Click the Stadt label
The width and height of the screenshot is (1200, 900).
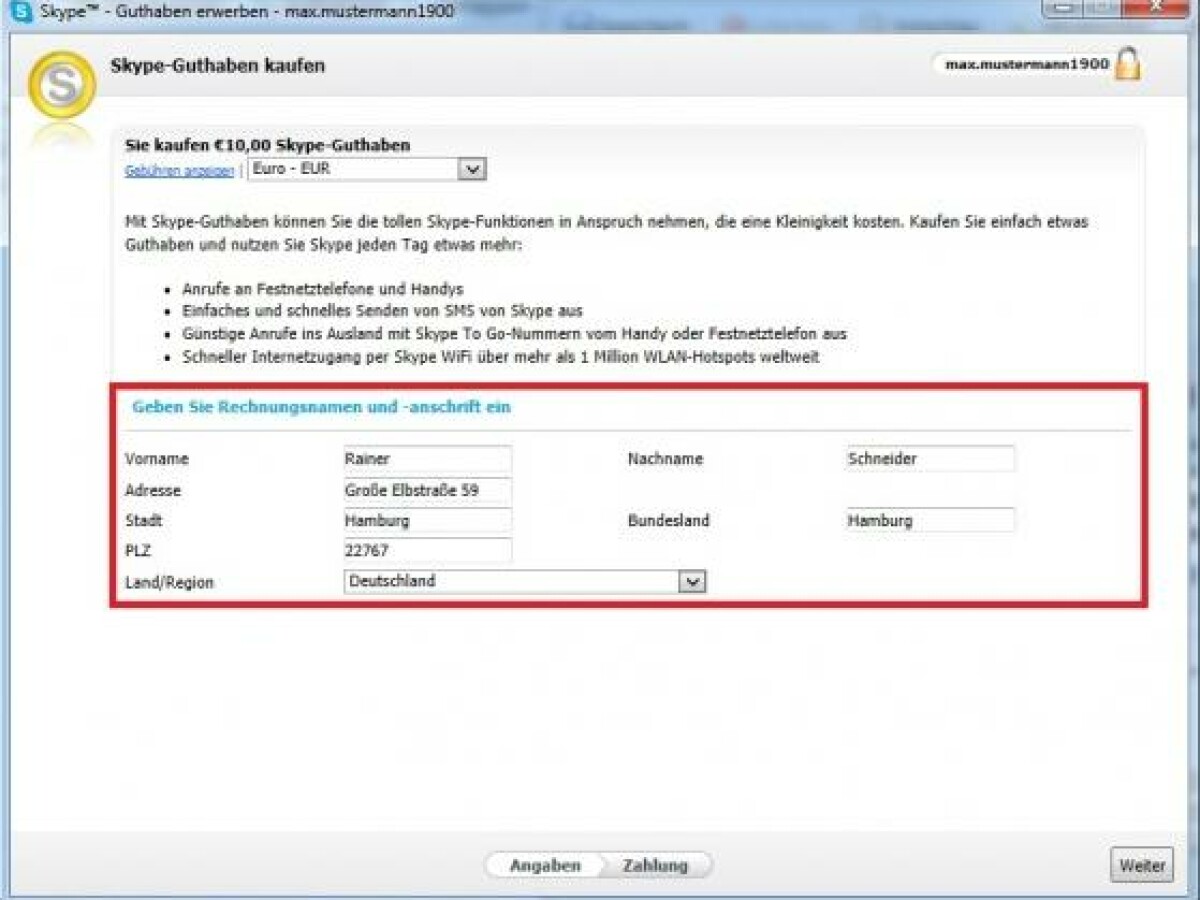coord(144,521)
